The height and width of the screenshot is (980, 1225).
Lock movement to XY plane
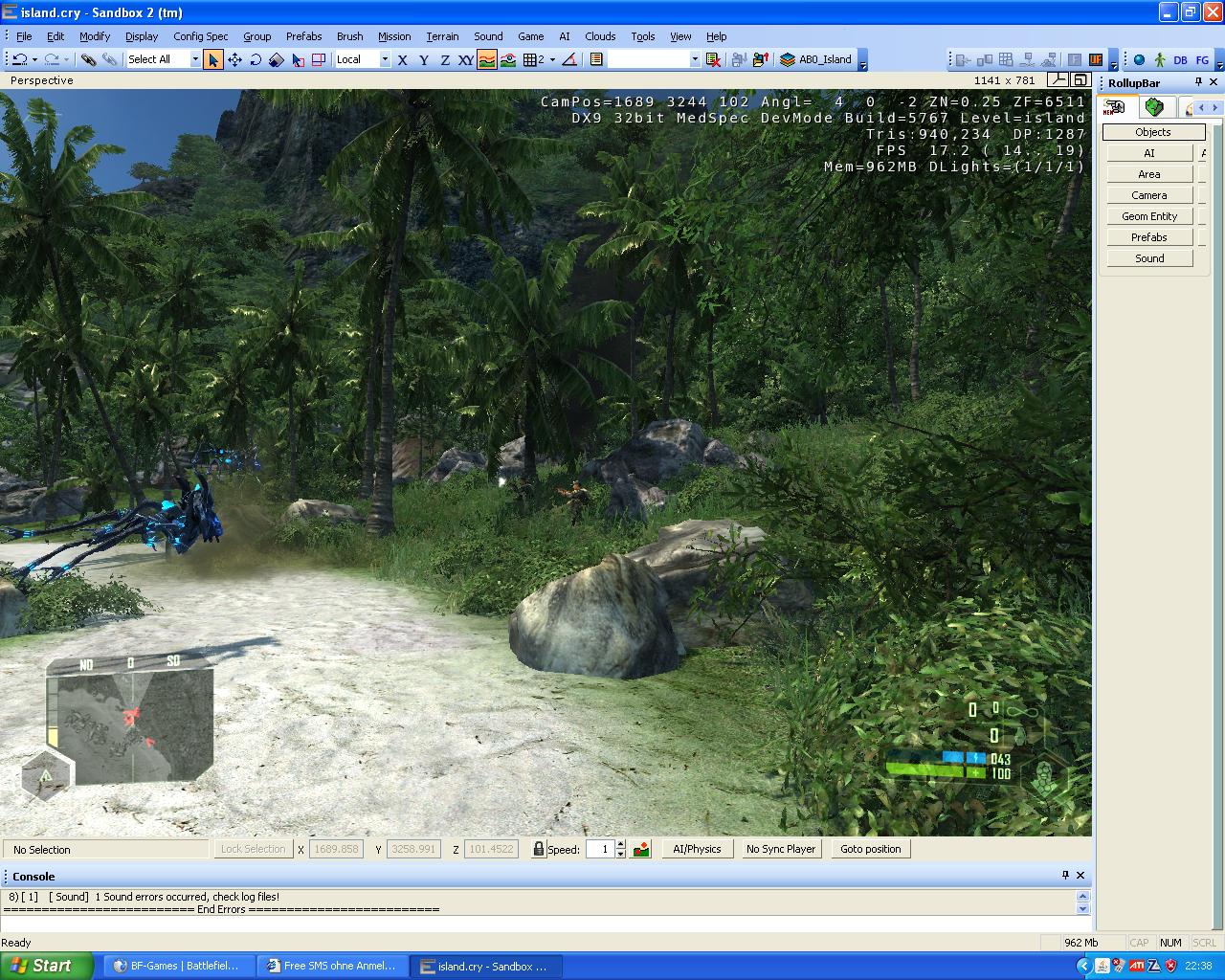click(x=466, y=59)
